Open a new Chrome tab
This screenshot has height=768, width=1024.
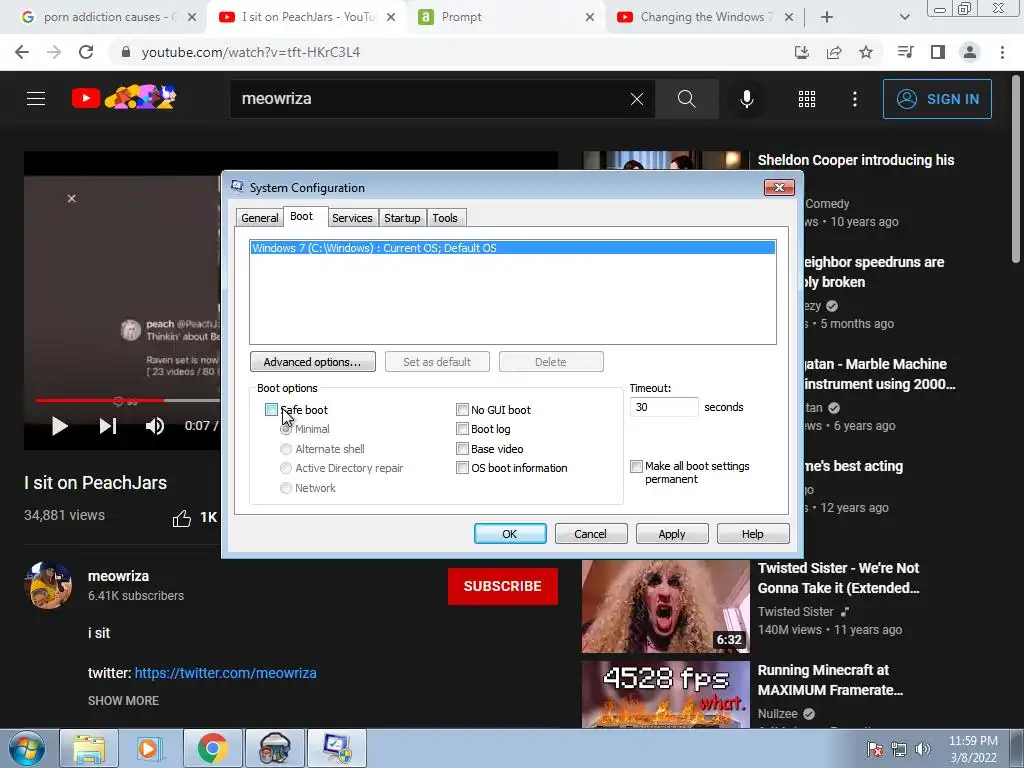tap(827, 17)
